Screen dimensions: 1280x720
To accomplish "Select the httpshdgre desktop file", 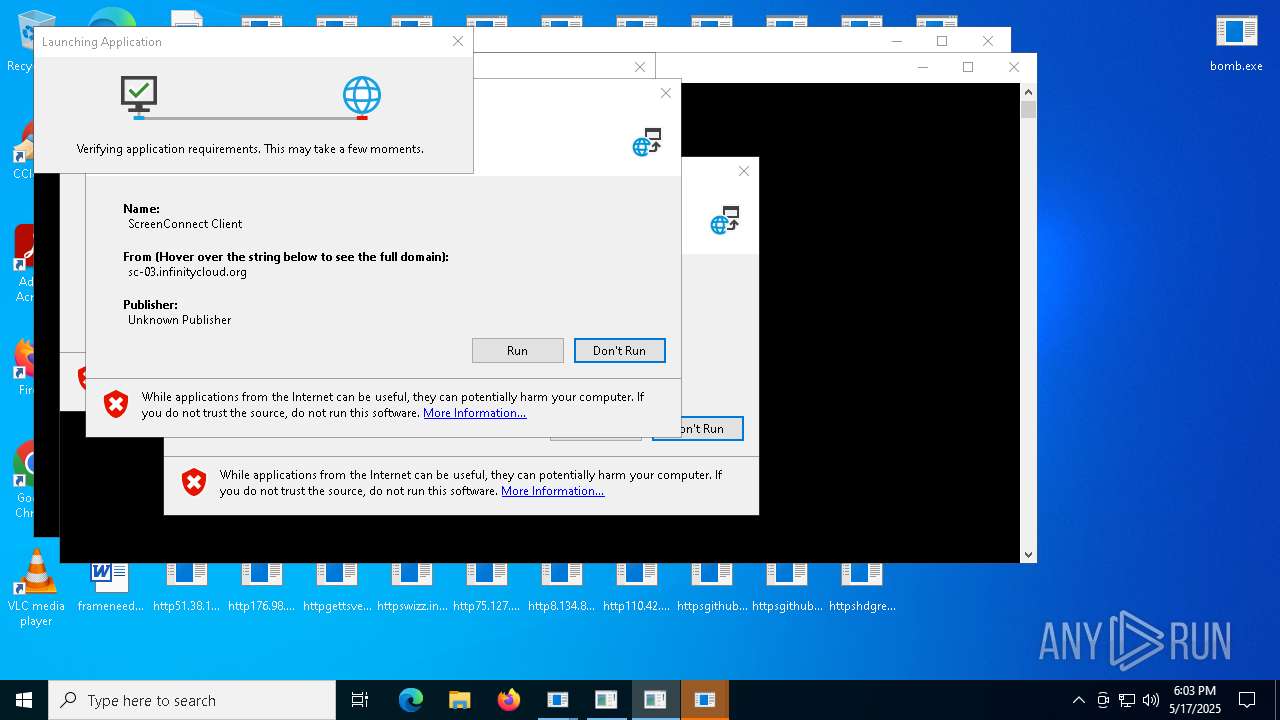I will [862, 588].
